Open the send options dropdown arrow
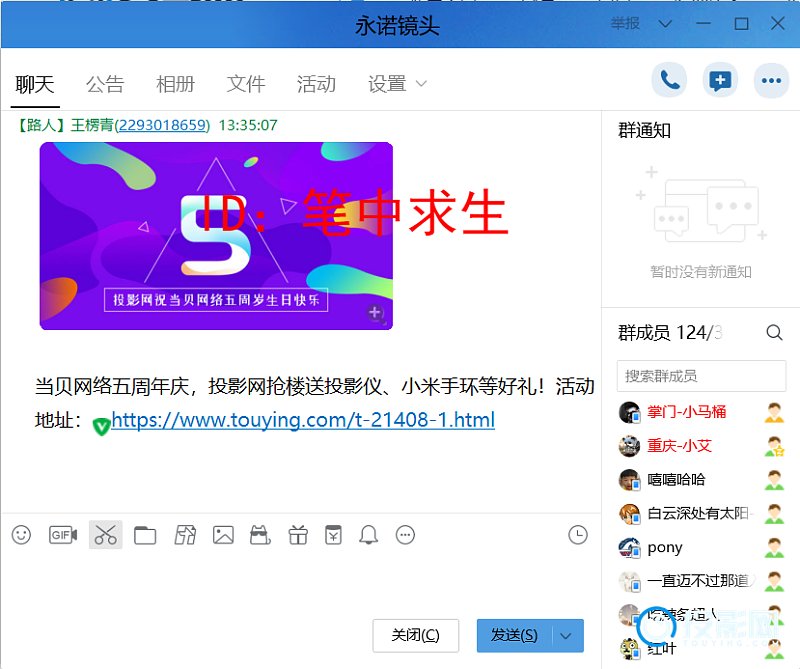This screenshot has height=669, width=800. tap(566, 636)
